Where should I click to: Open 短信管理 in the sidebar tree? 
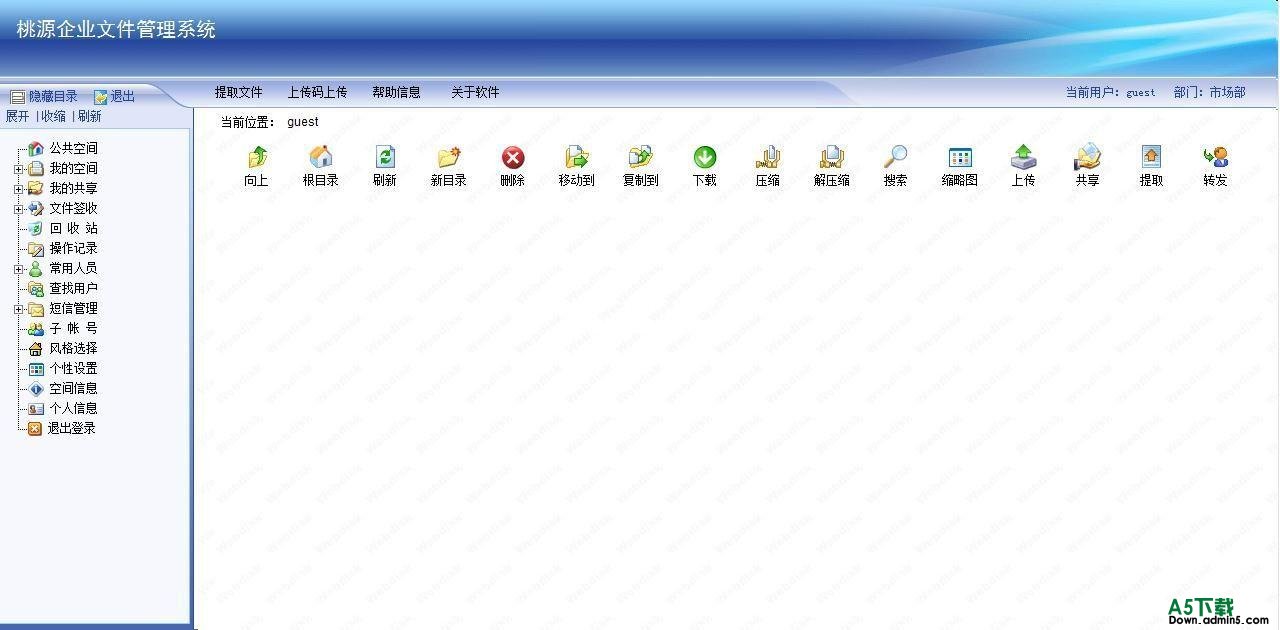(x=74, y=308)
